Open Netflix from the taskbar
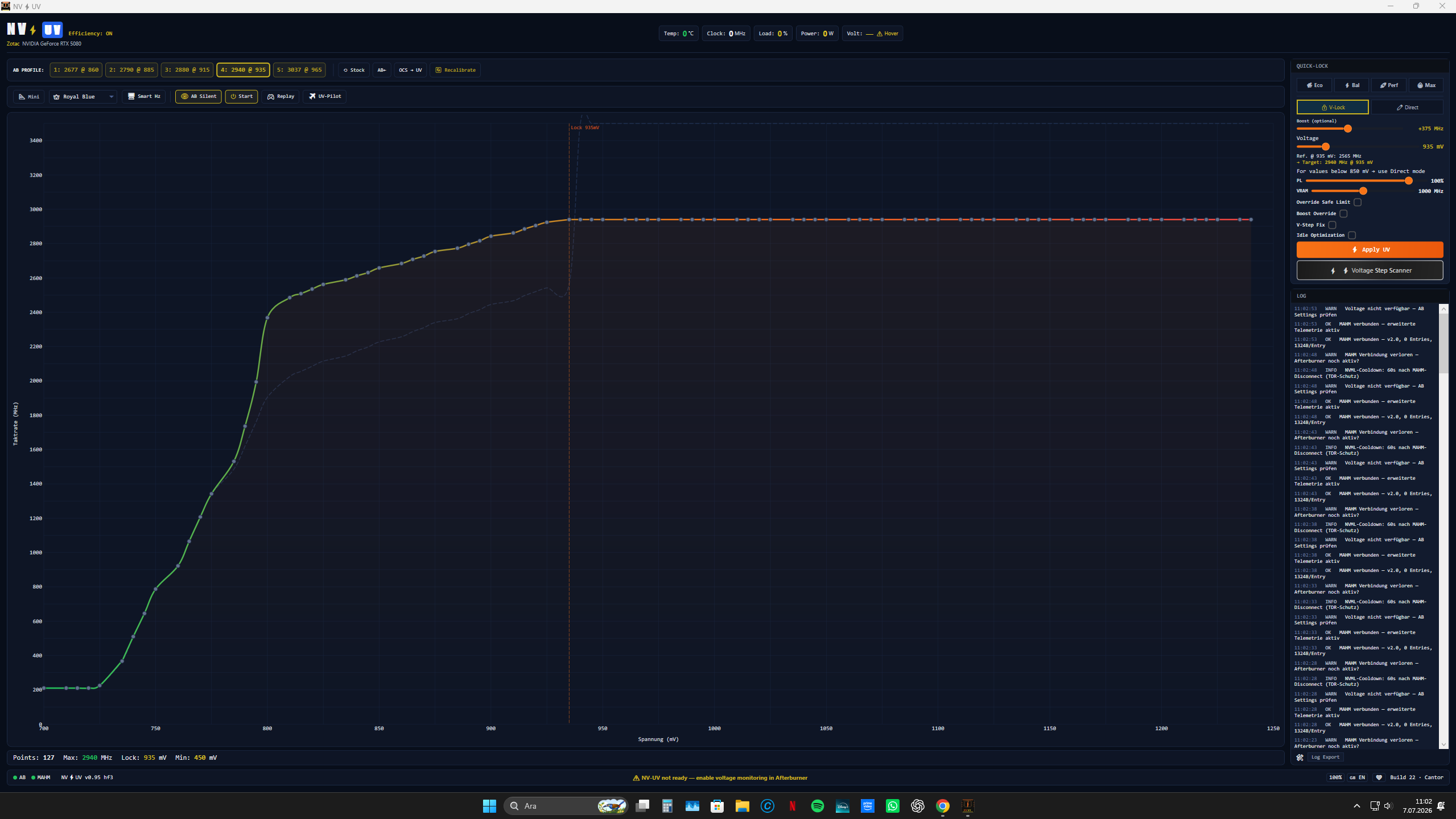The width and height of the screenshot is (1456, 819). pyautogui.click(x=793, y=806)
